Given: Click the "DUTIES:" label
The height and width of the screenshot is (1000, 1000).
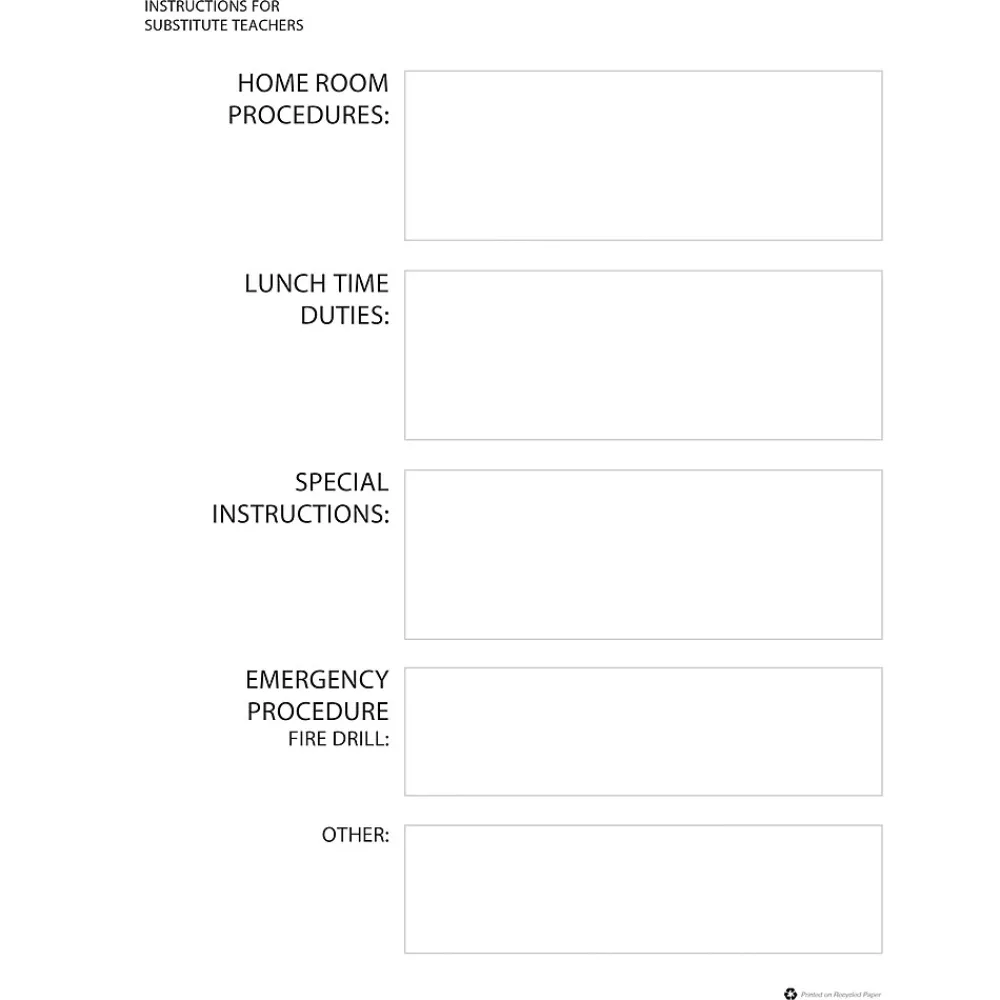Looking at the screenshot, I should click(x=345, y=316).
